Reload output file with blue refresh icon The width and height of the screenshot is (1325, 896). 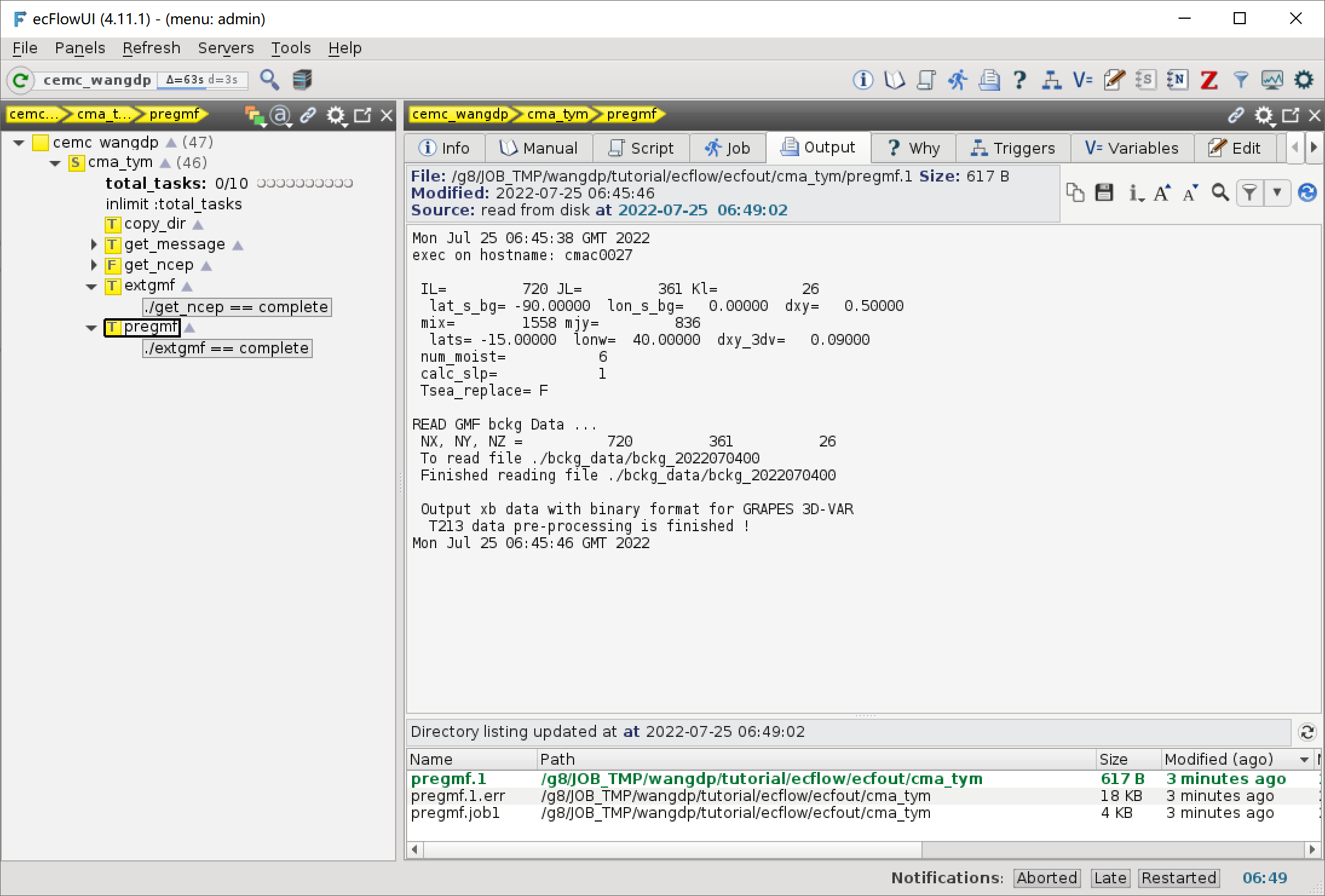point(1307,193)
